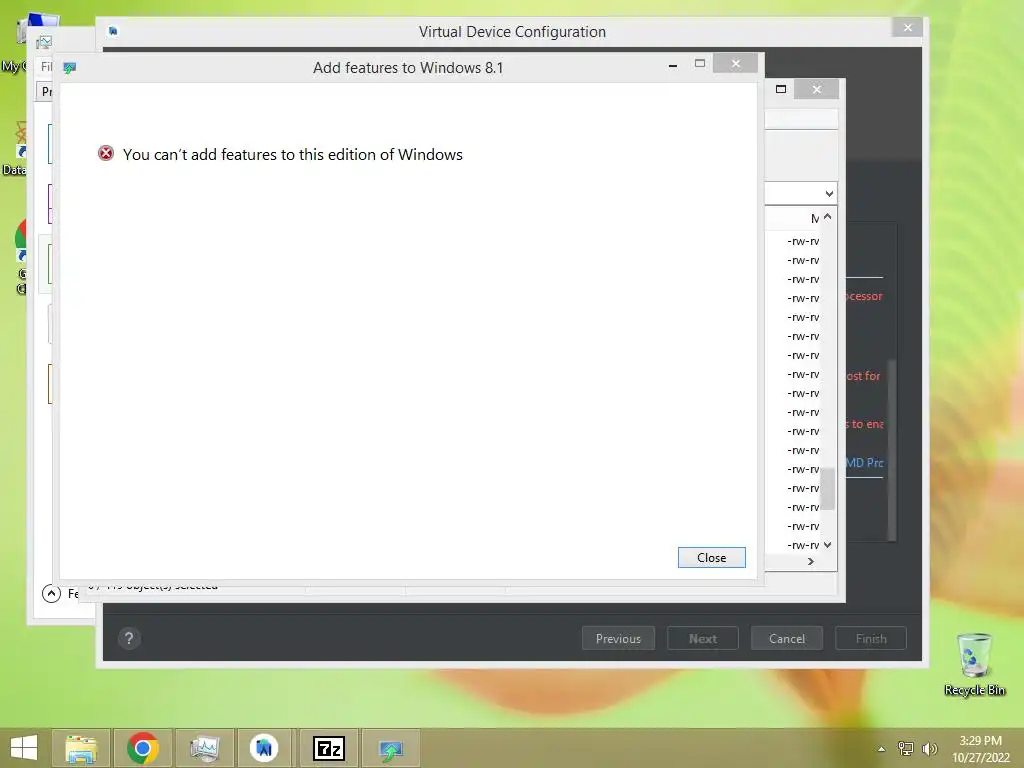Screen dimensions: 1024x768
Task: Maximize the Add features dialog
Action: coord(699,63)
